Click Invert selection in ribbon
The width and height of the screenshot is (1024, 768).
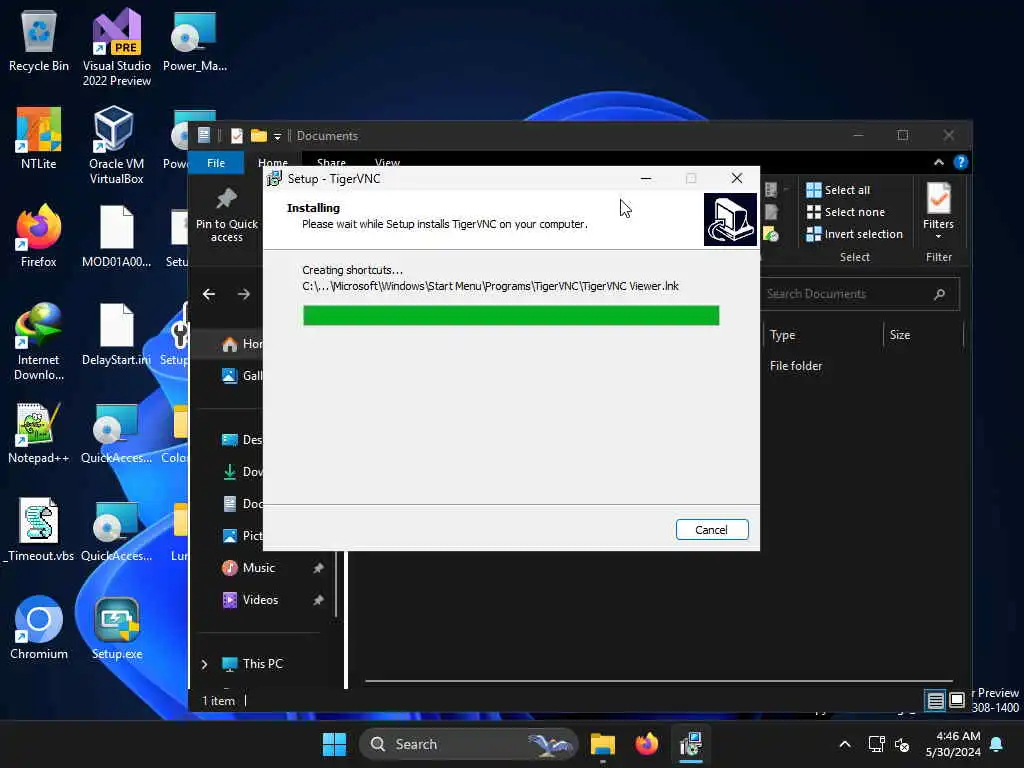[x=854, y=234]
